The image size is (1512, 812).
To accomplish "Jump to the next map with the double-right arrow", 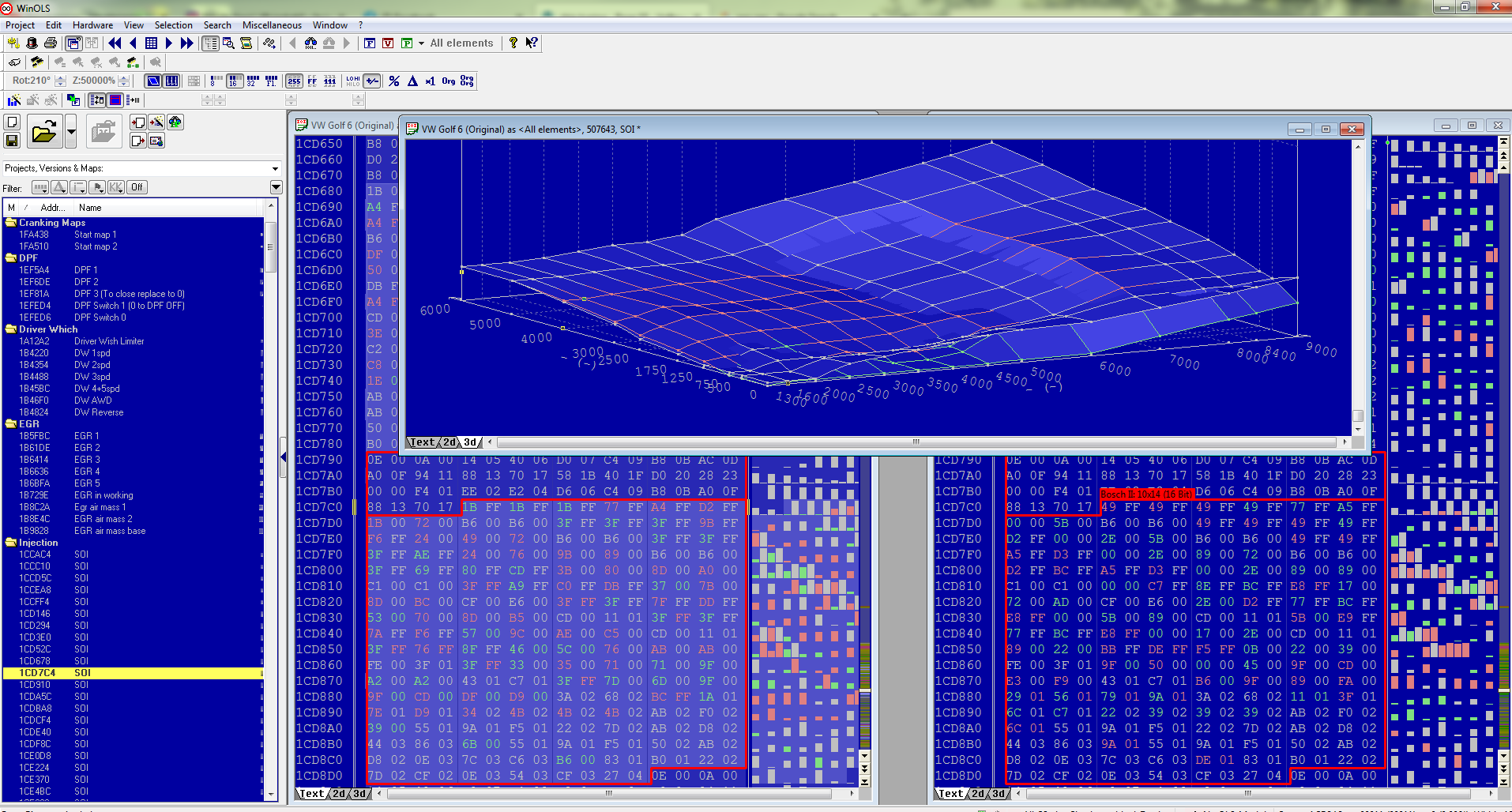I will tap(187, 43).
